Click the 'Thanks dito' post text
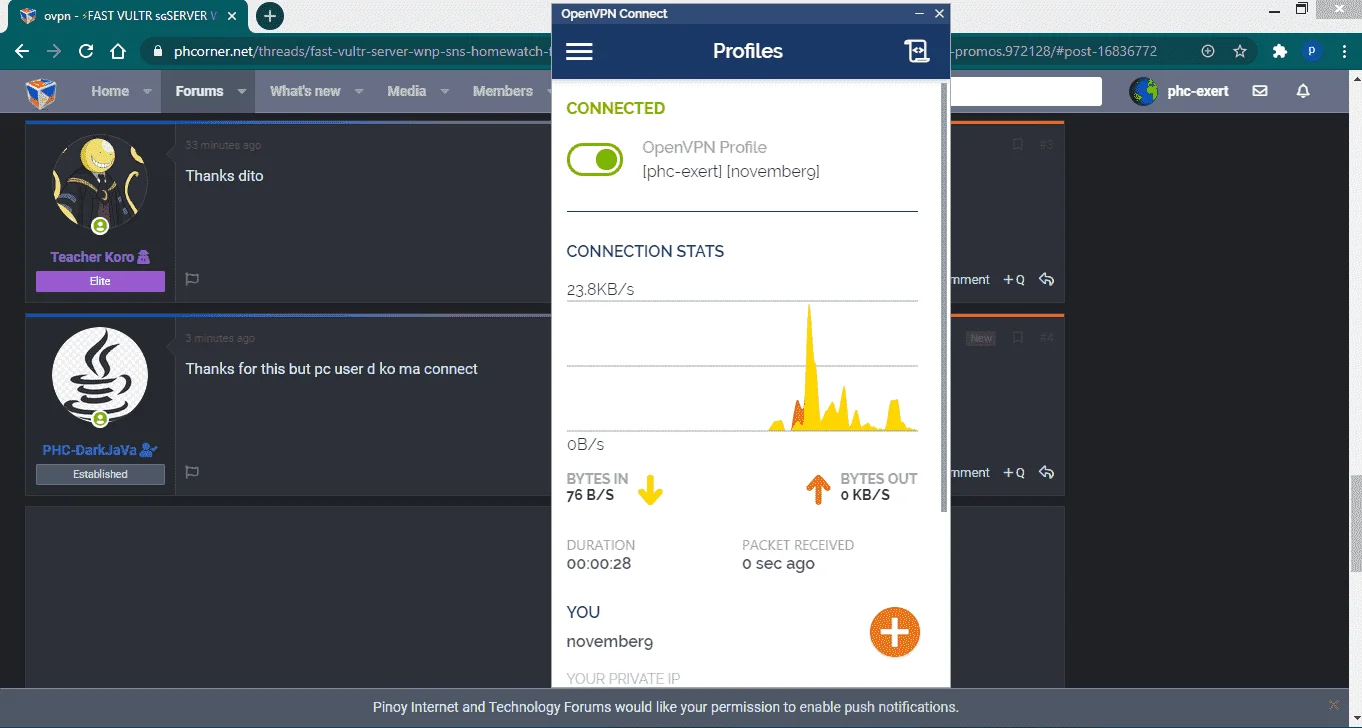The height and width of the screenshot is (728, 1362). (225, 176)
